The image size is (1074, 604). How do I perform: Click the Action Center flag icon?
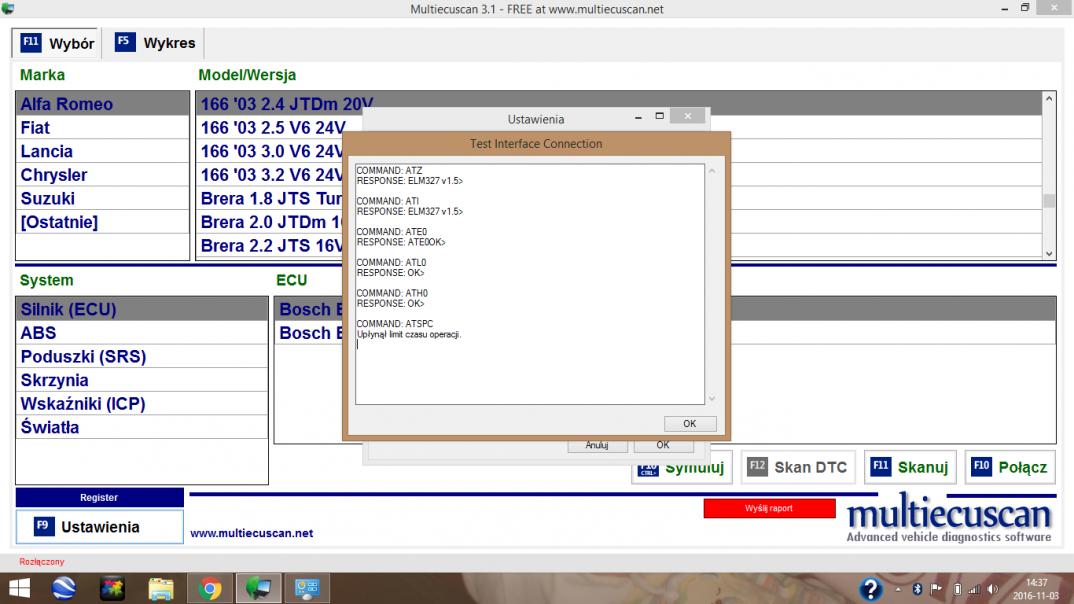coord(936,589)
